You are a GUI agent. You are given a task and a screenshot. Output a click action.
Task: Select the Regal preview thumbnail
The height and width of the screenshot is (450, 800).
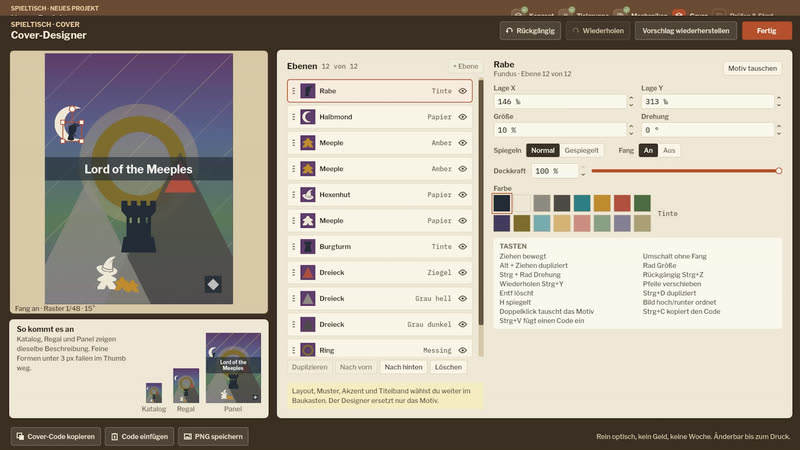pyautogui.click(x=186, y=386)
